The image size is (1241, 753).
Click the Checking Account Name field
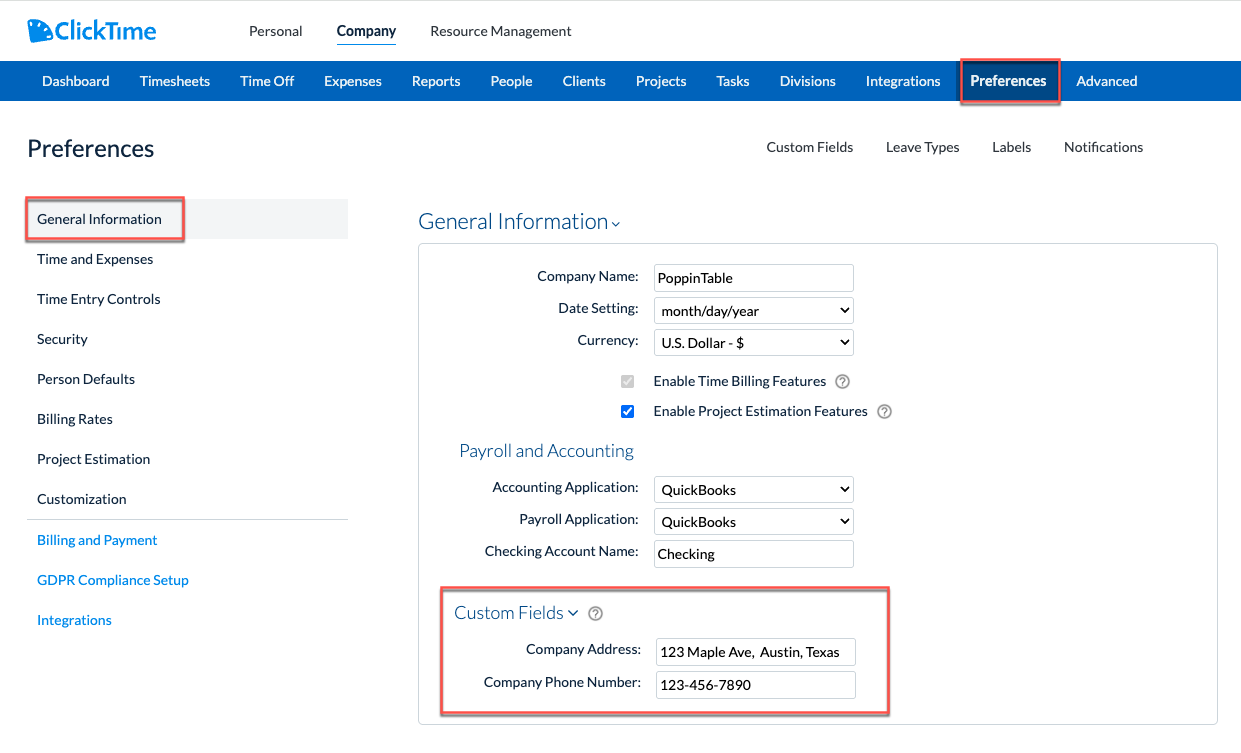[x=754, y=554]
